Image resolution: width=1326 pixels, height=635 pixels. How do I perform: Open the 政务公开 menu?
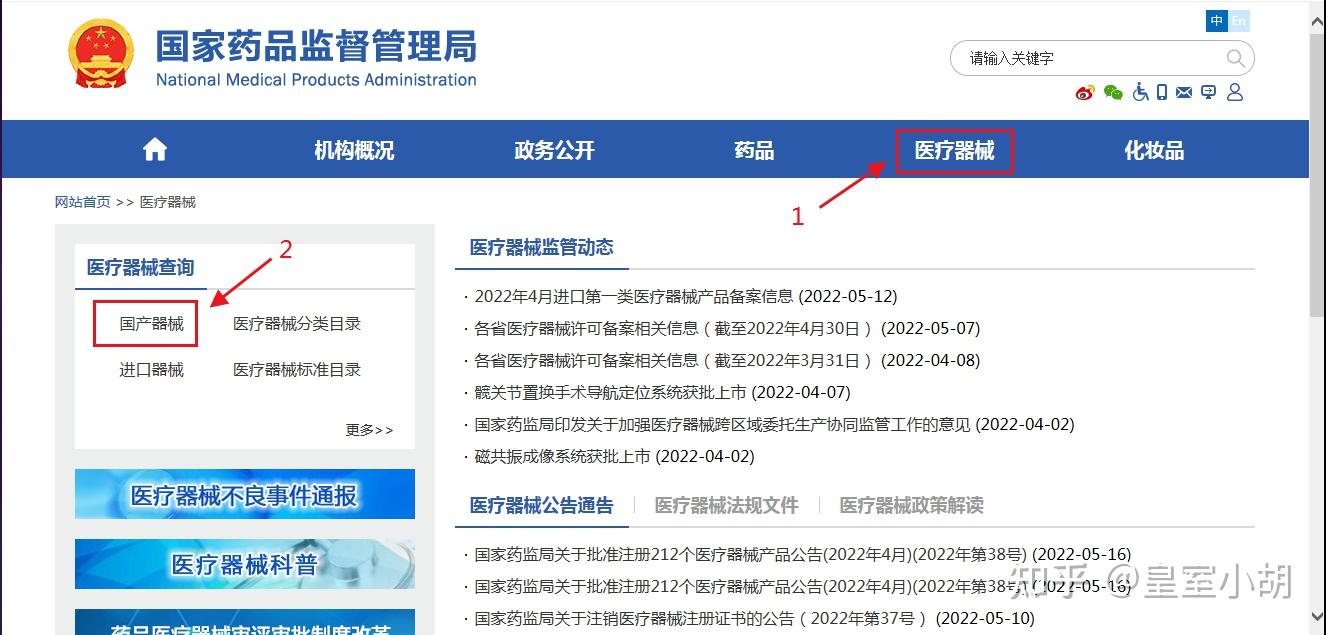point(555,150)
